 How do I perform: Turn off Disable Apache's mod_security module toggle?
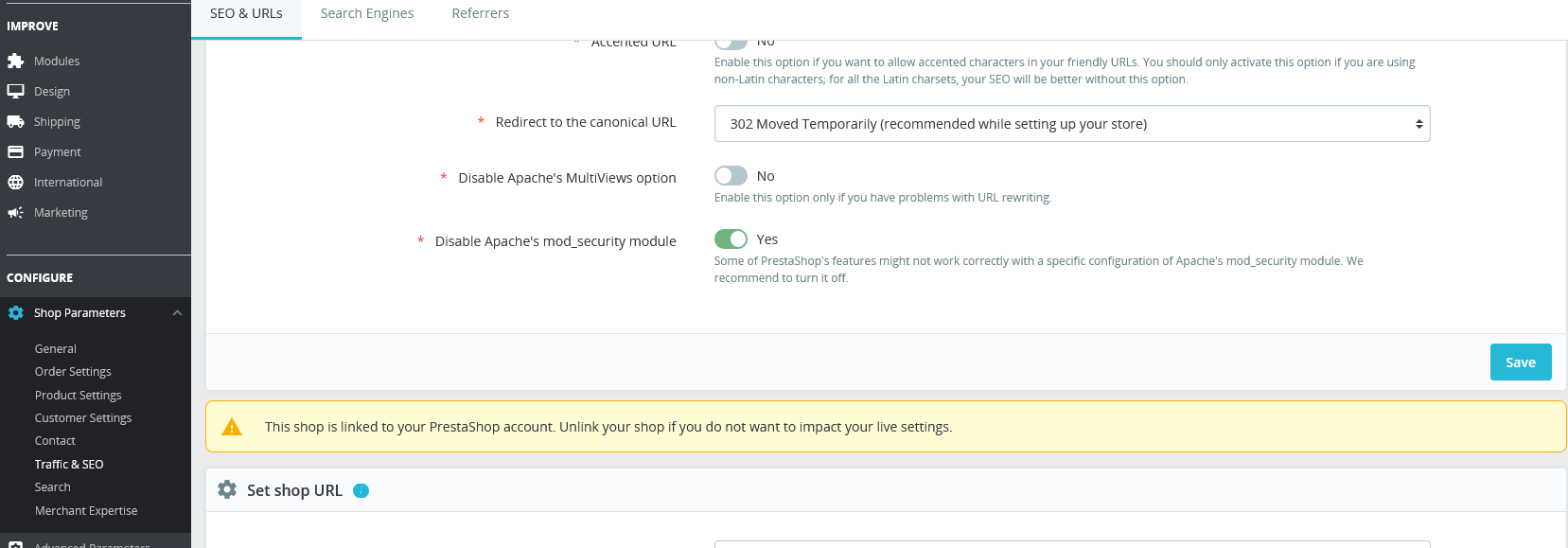coord(731,239)
